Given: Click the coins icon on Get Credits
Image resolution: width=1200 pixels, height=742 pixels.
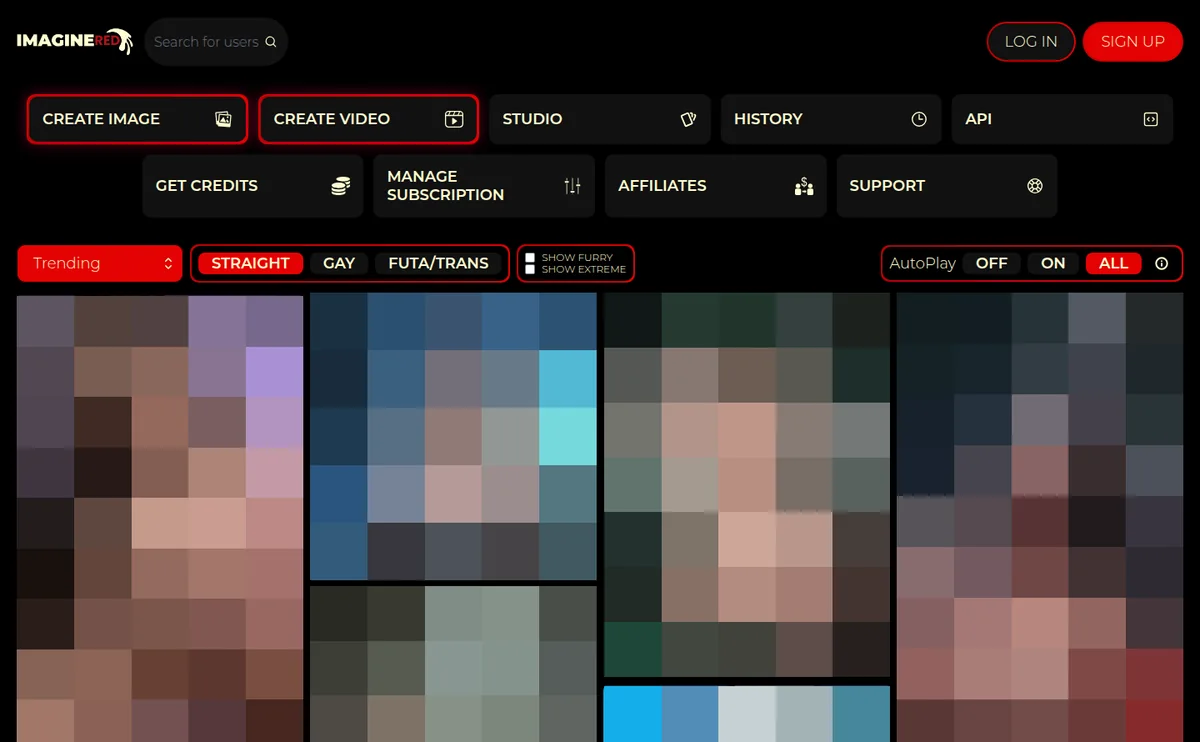Looking at the screenshot, I should click(340, 186).
